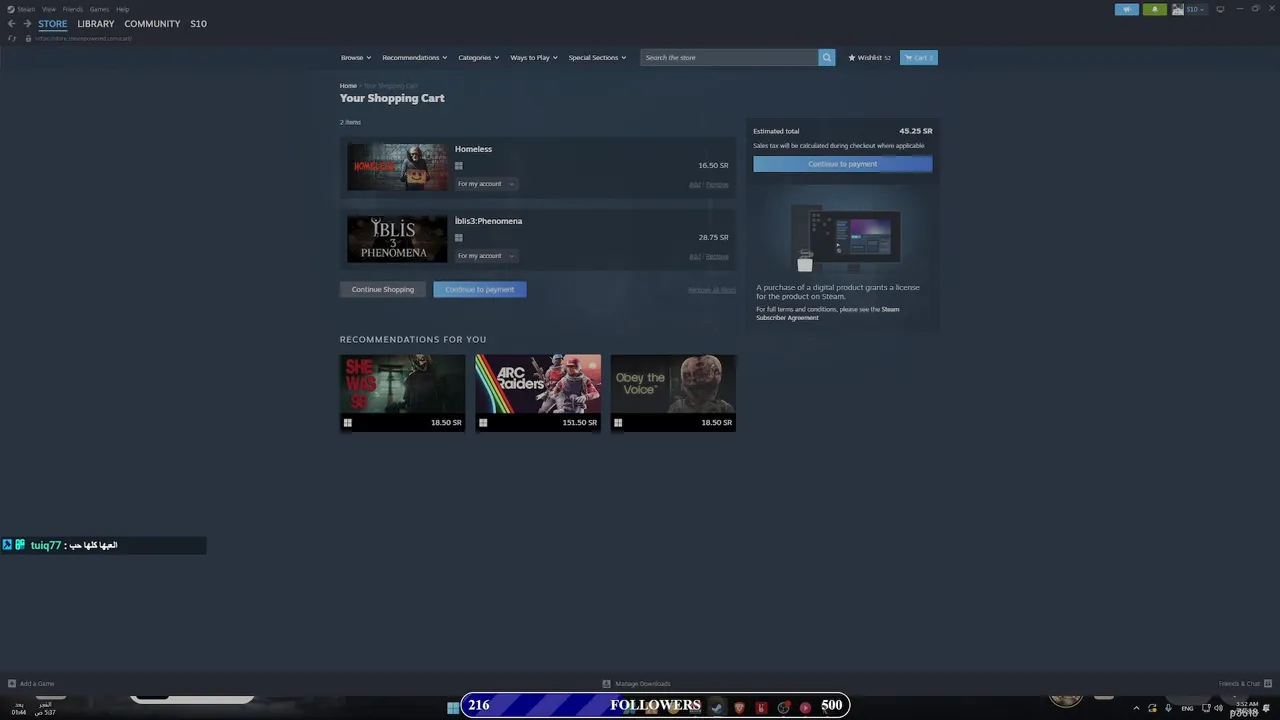Reload the store page with refresh icon
Screen dimensions: 1280x720
click(x=12, y=38)
